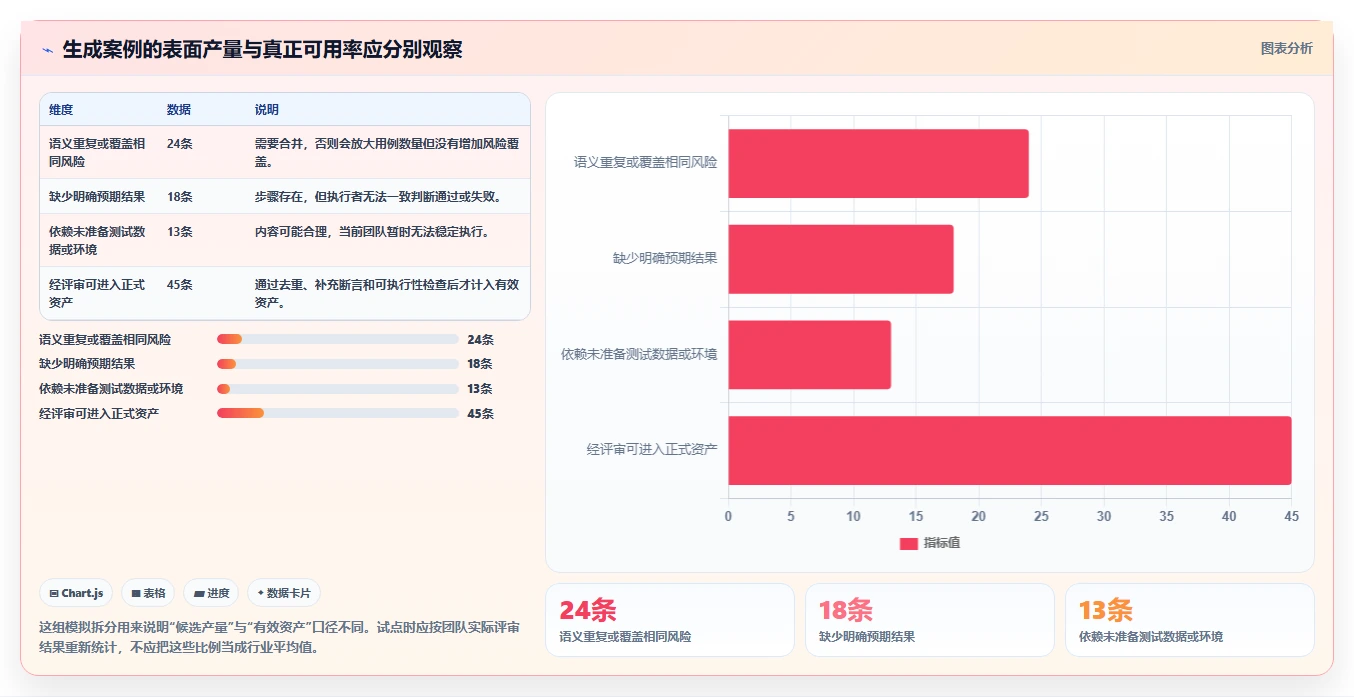Click the 13条 table cell

point(180,232)
